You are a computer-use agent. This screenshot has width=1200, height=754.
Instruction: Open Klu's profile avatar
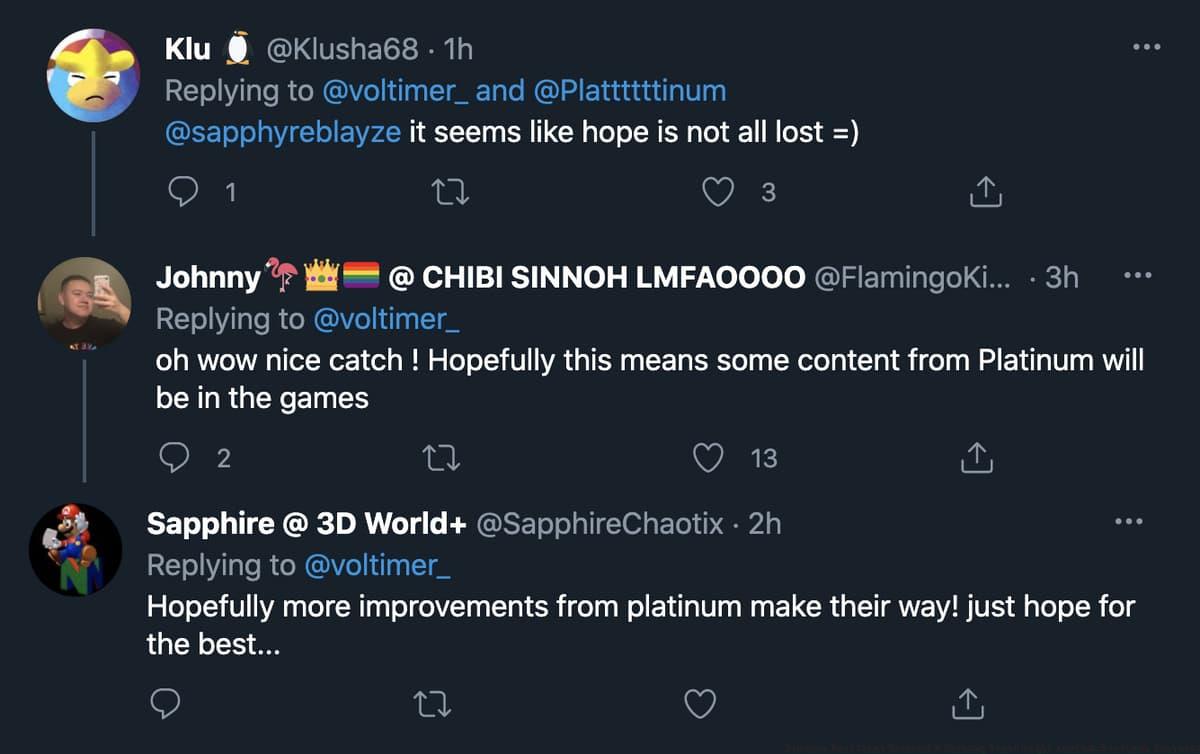pos(93,75)
